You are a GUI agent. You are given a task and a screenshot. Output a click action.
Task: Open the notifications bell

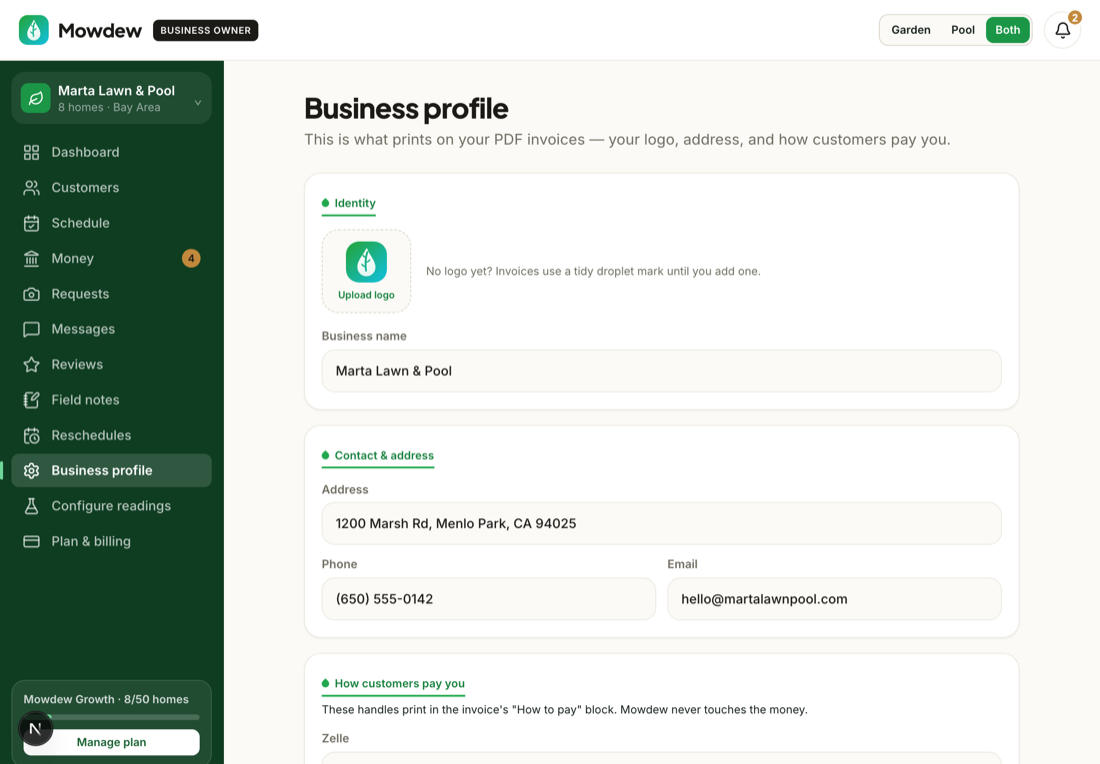pos(1062,30)
